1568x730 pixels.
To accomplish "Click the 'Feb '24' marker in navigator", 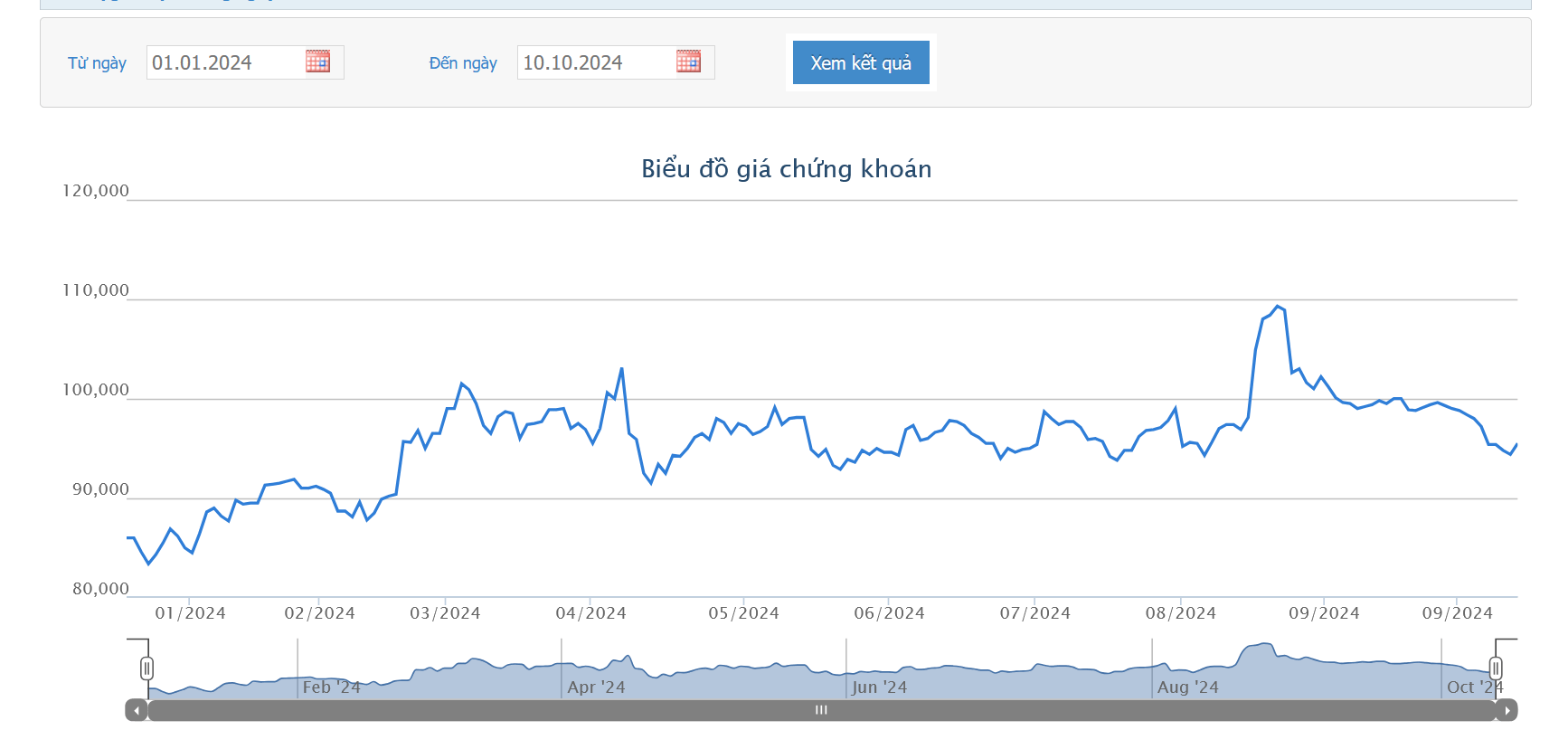I will 331,687.
